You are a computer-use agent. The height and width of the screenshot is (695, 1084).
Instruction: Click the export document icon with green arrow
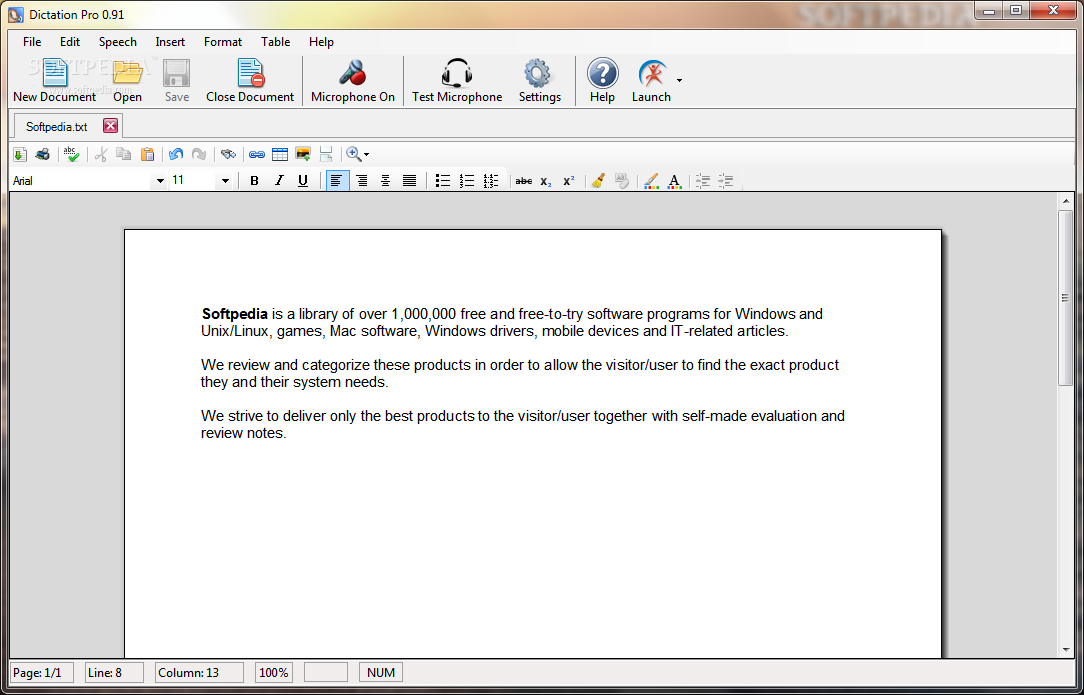19,154
